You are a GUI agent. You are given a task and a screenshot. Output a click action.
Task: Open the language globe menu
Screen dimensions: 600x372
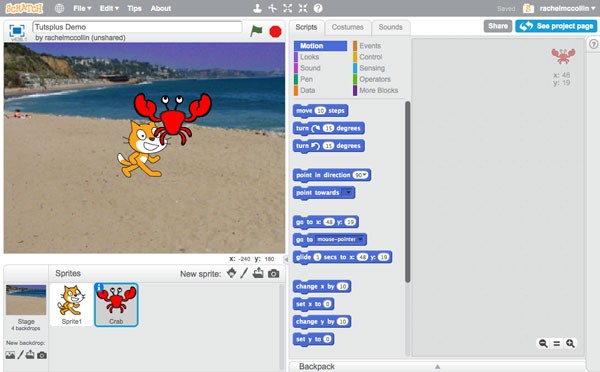[x=59, y=8]
